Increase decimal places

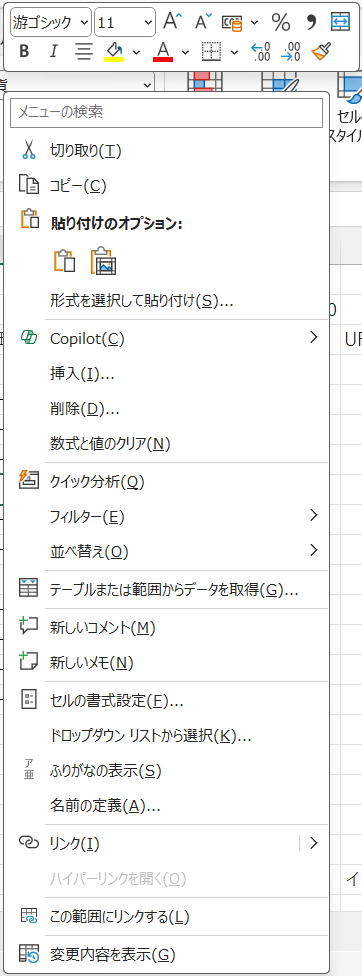pos(260,52)
